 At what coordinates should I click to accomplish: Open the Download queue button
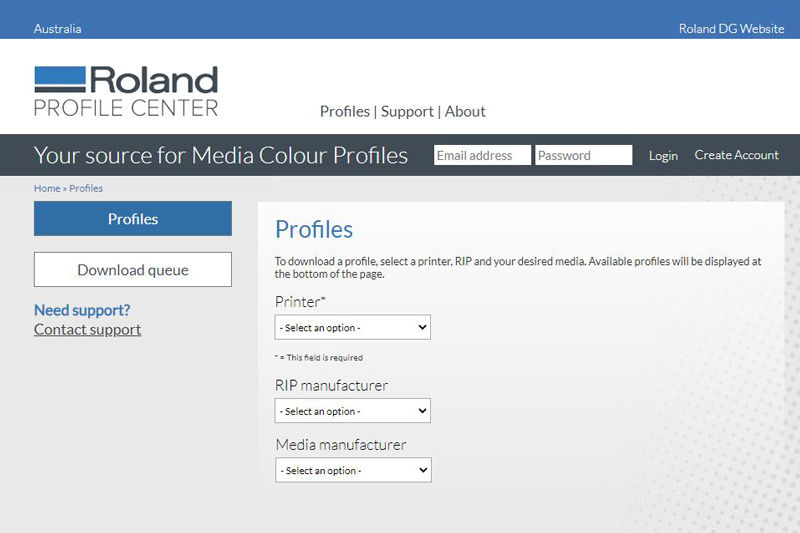(x=133, y=270)
